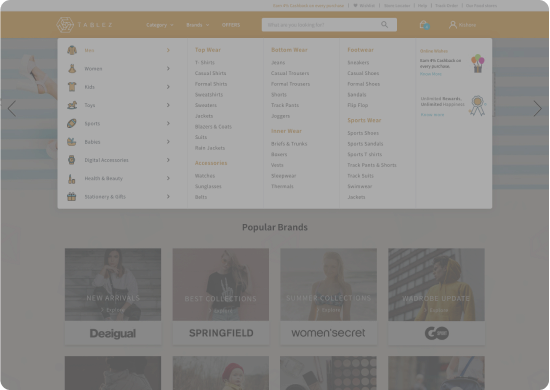
Task: Open the women'secret Summer Collections card
Action: 328,296
